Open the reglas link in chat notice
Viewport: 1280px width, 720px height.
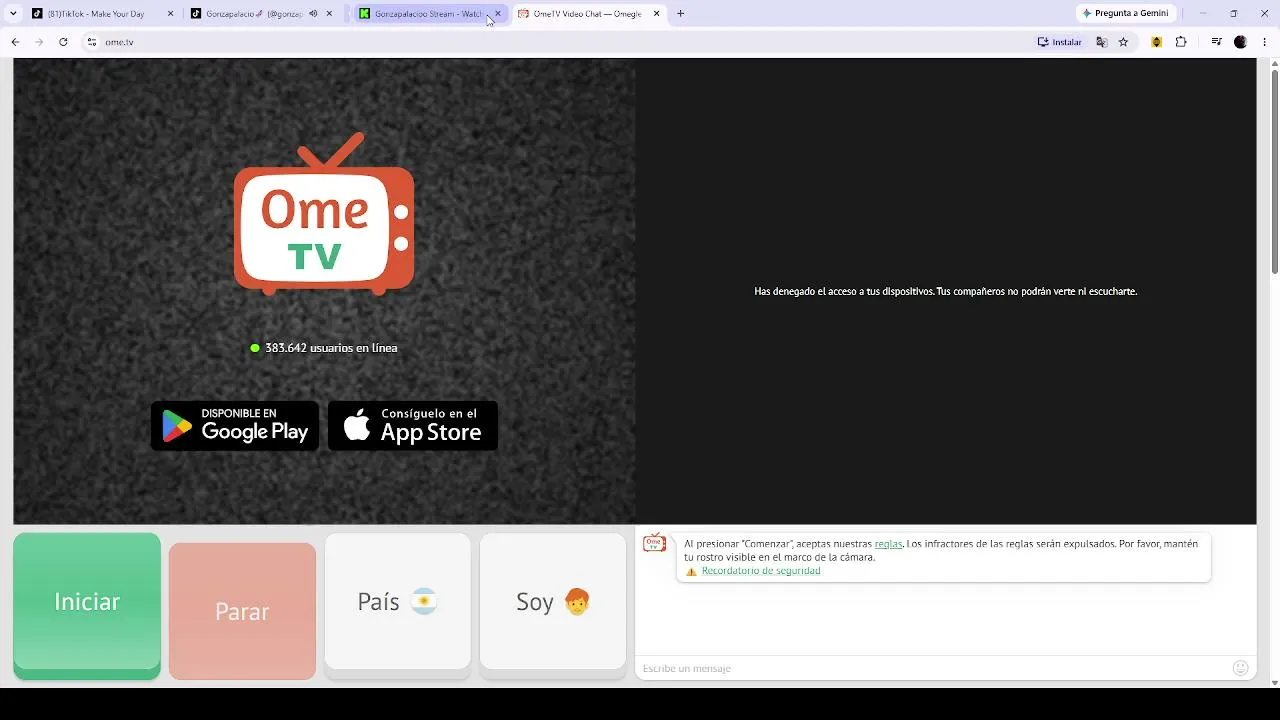pyautogui.click(x=888, y=544)
